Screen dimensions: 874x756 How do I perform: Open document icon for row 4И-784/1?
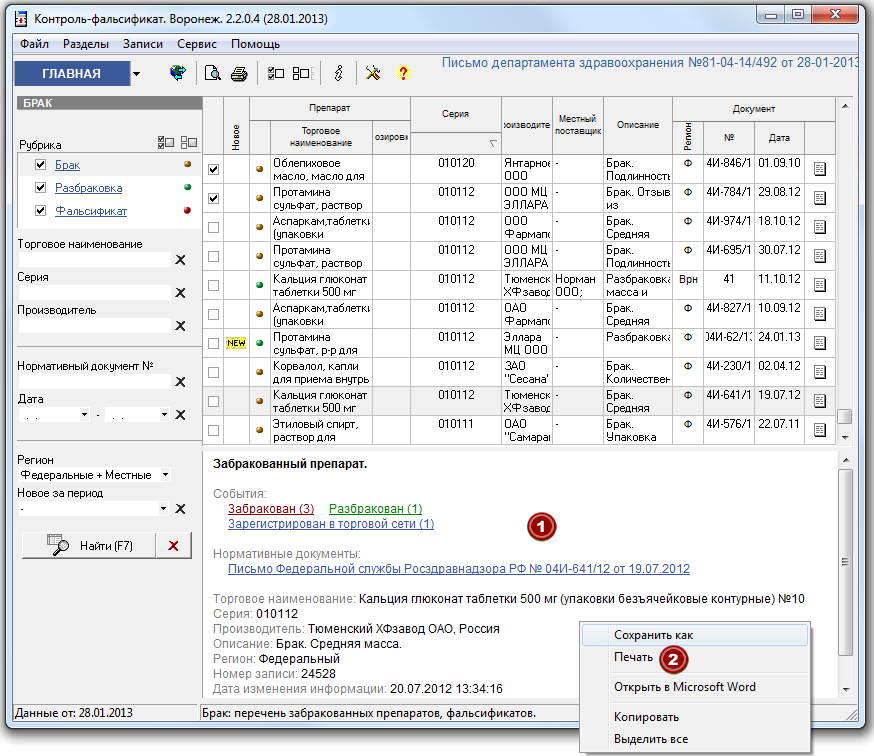click(x=819, y=198)
